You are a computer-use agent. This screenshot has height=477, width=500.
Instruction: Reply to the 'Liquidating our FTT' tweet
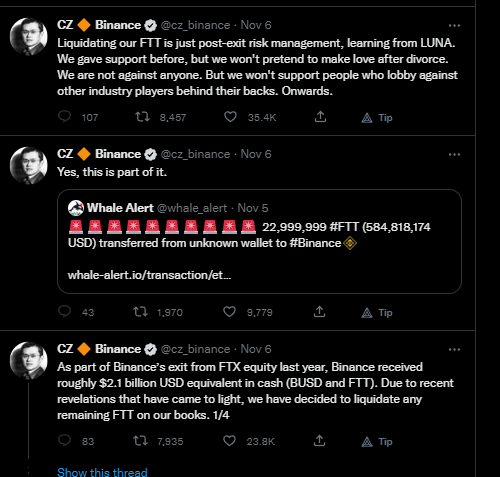click(x=64, y=117)
